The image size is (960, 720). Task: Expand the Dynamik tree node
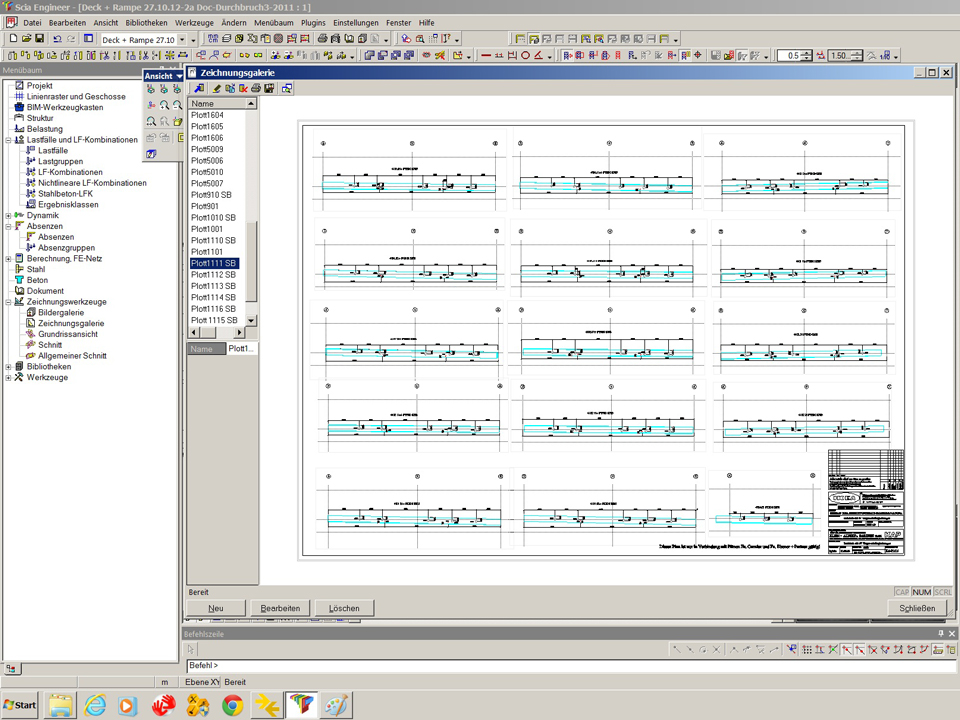pyautogui.click(x=8, y=215)
